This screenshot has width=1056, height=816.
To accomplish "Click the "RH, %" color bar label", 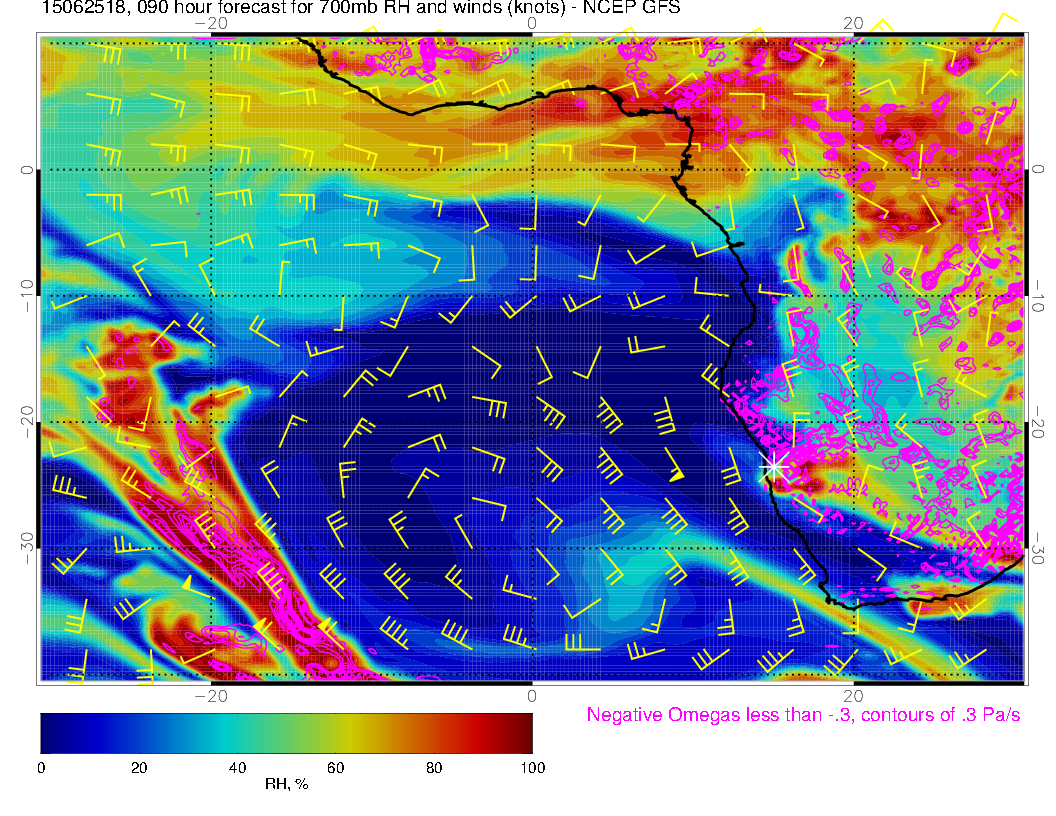I will coord(286,785).
